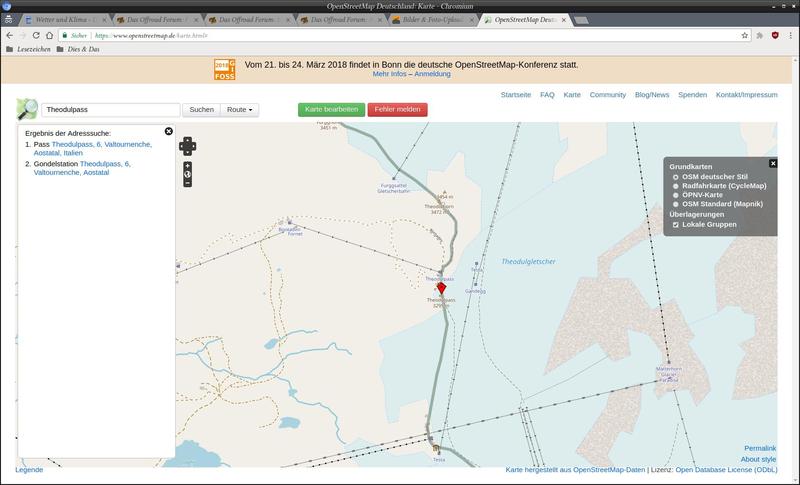
Task: Open the Chromium menu (three dots)
Action: pyautogui.click(x=790, y=35)
